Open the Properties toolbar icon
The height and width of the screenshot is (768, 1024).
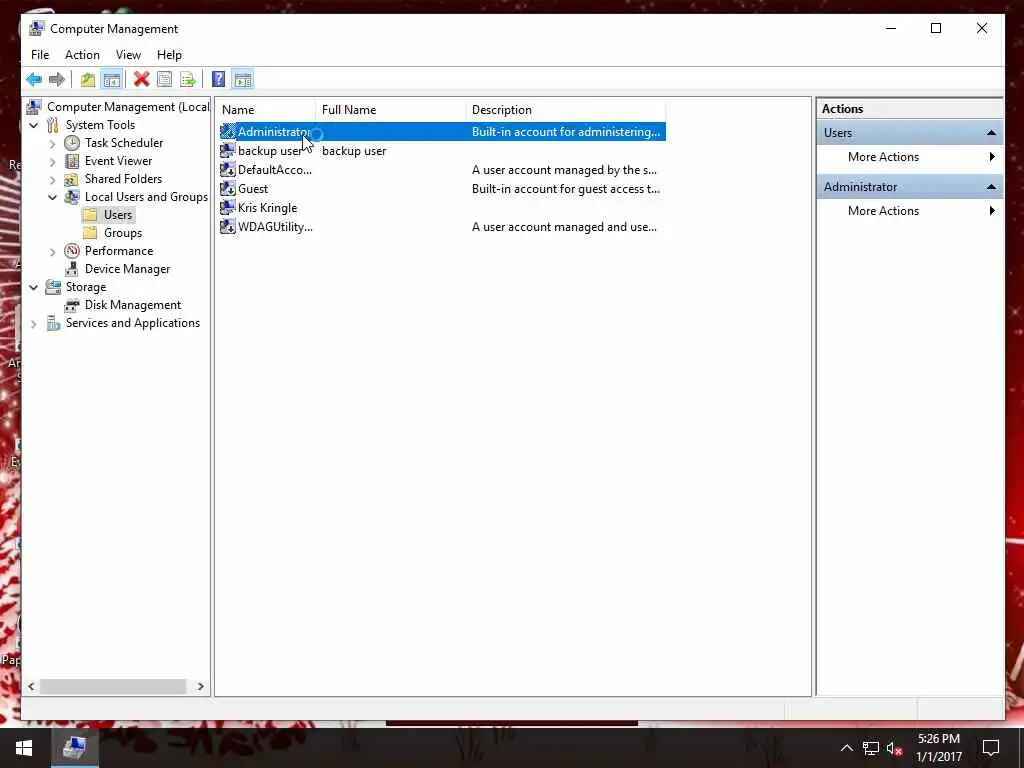(x=165, y=80)
